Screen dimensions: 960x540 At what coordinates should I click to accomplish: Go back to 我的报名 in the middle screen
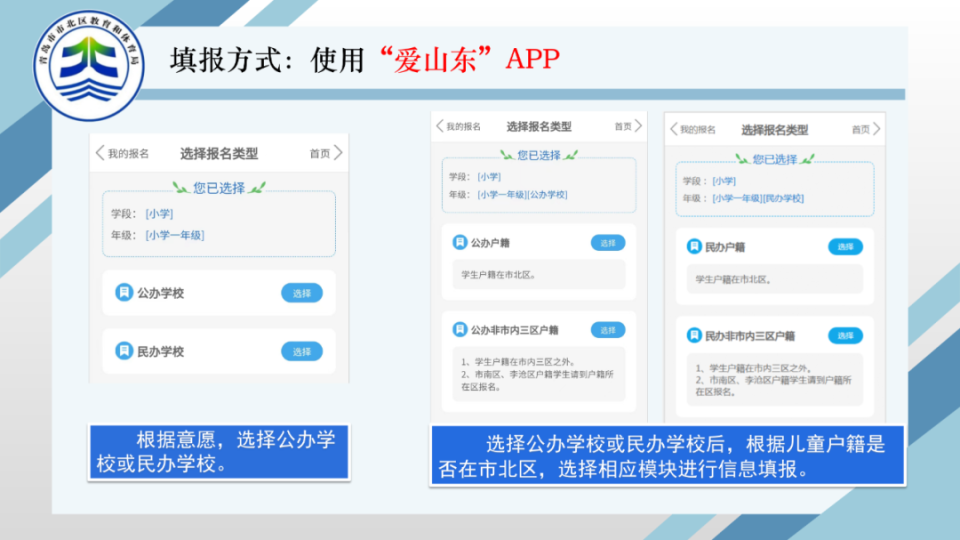pos(463,127)
